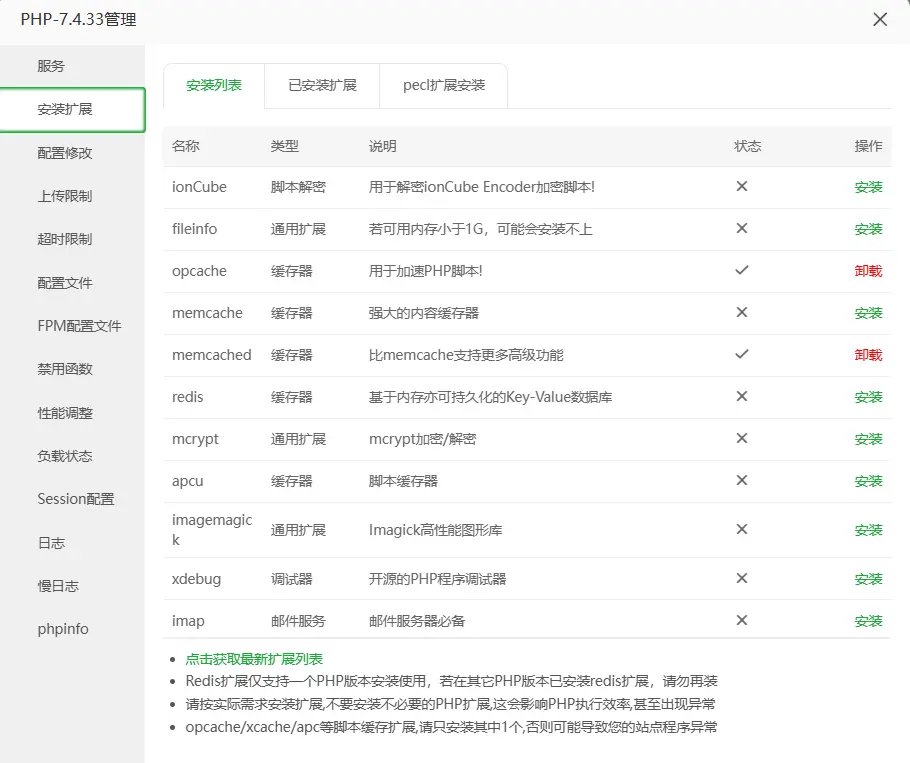View the 负载状态 page

[62, 455]
